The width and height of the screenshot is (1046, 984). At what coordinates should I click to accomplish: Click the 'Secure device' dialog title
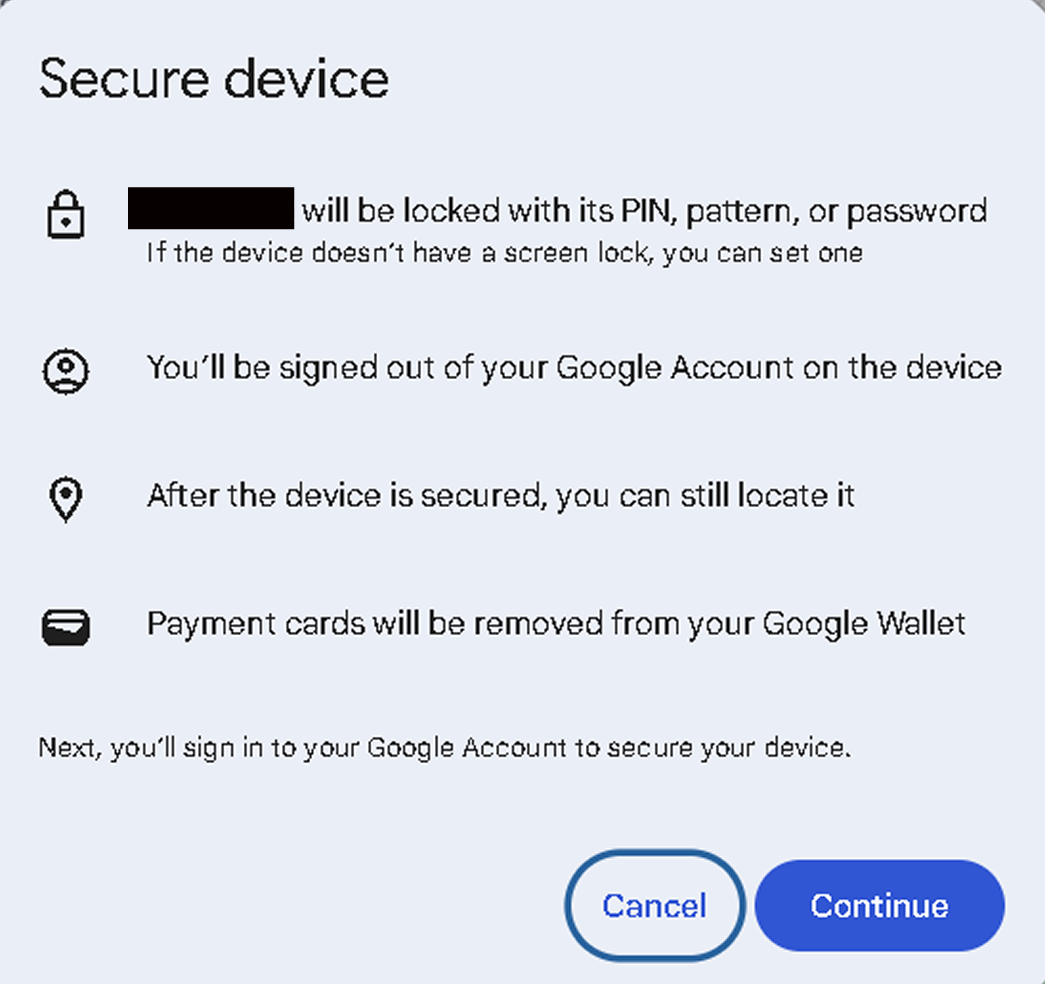(x=213, y=80)
